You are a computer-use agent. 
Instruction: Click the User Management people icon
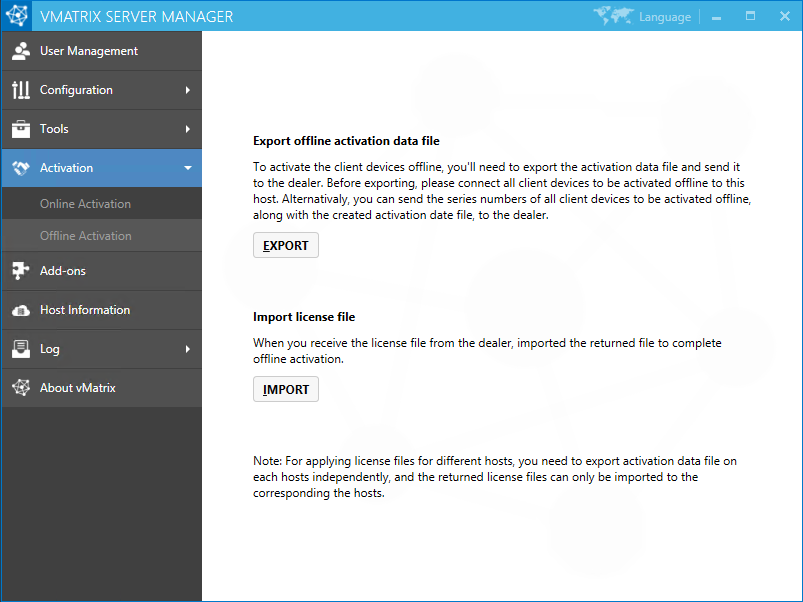tap(21, 51)
